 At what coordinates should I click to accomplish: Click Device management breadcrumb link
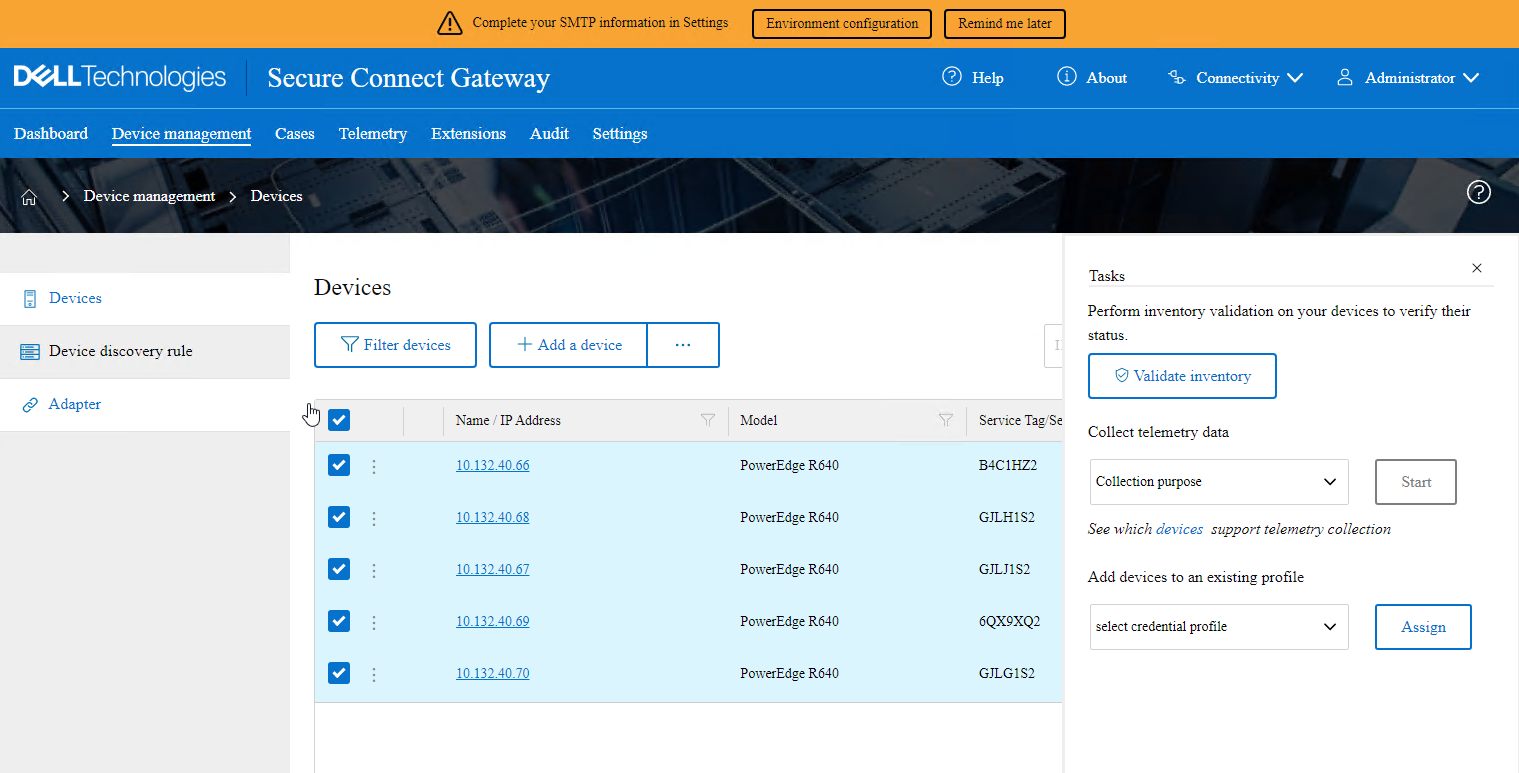coord(149,197)
